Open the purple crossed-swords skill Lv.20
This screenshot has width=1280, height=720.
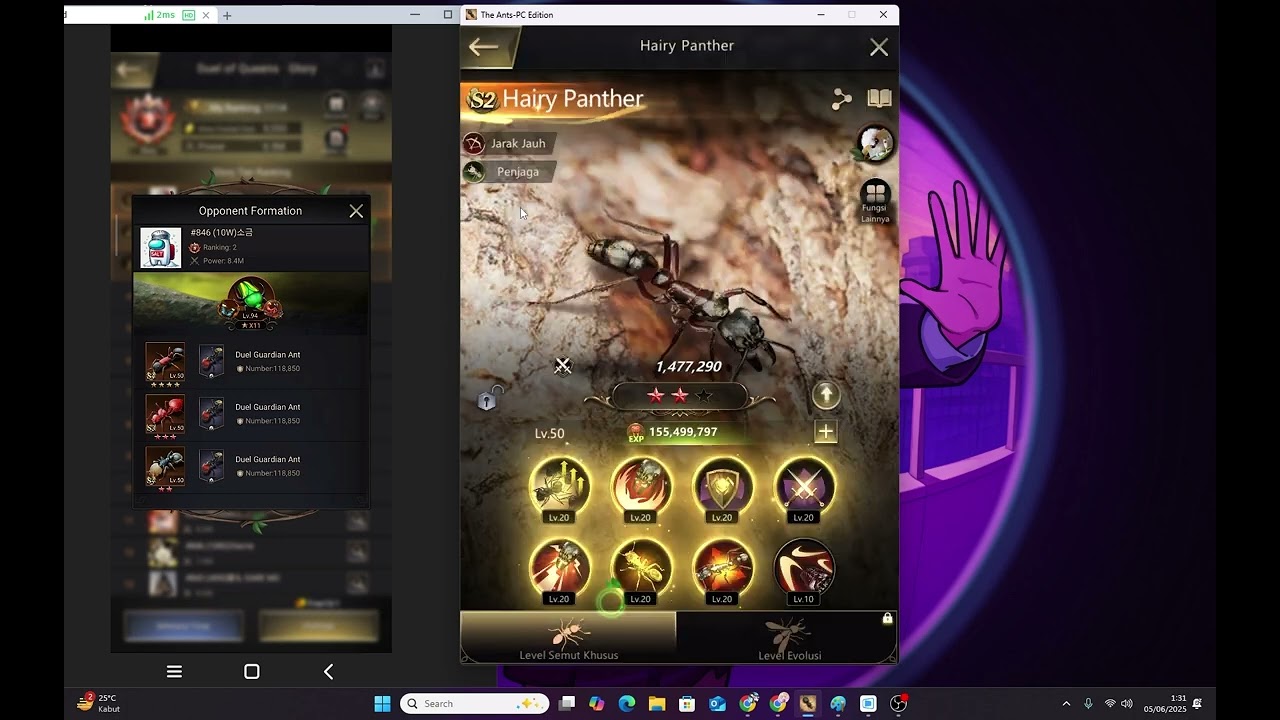pyautogui.click(x=804, y=489)
